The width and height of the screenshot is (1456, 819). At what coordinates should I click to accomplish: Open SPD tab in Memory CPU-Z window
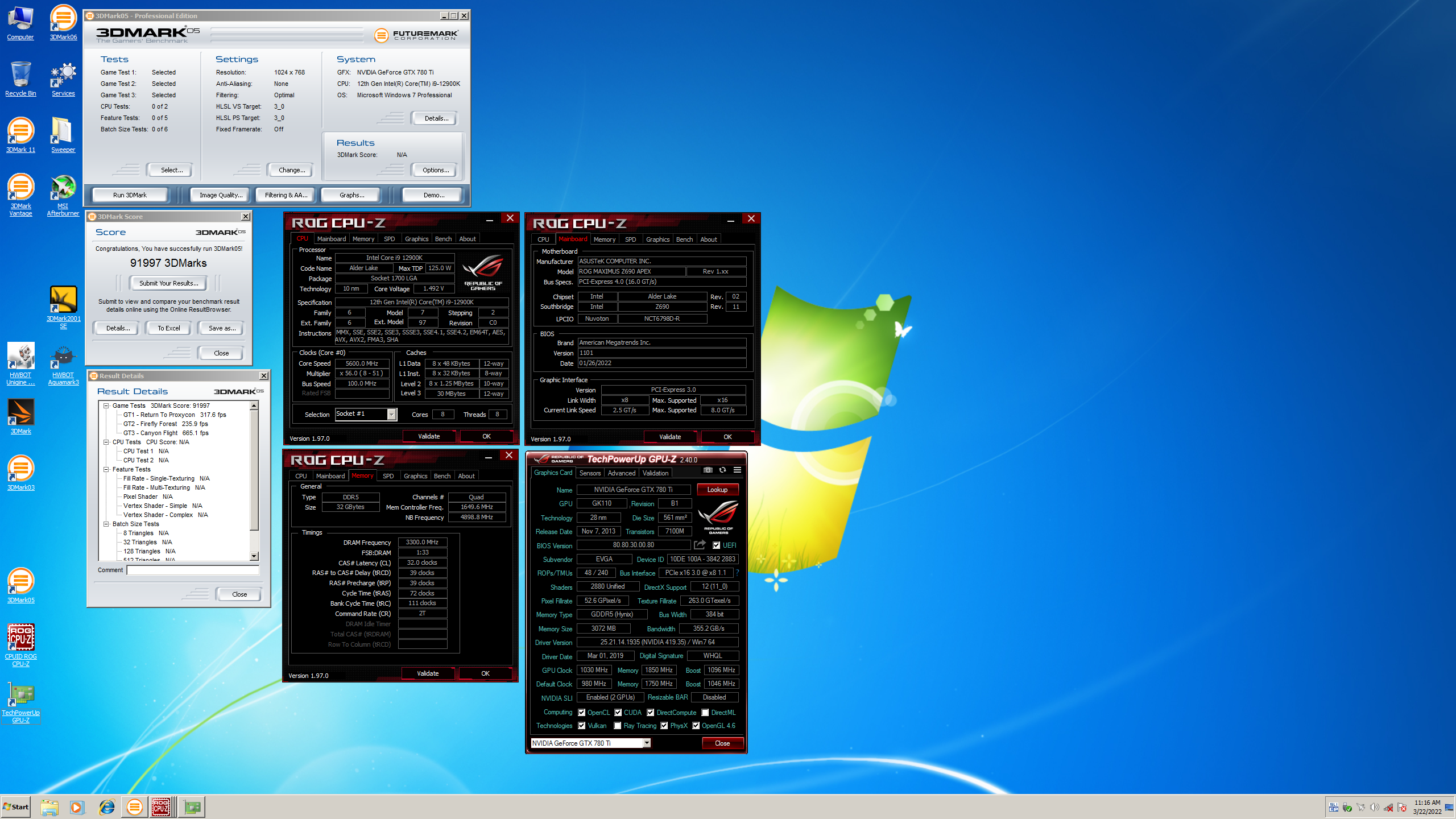pos(388,476)
